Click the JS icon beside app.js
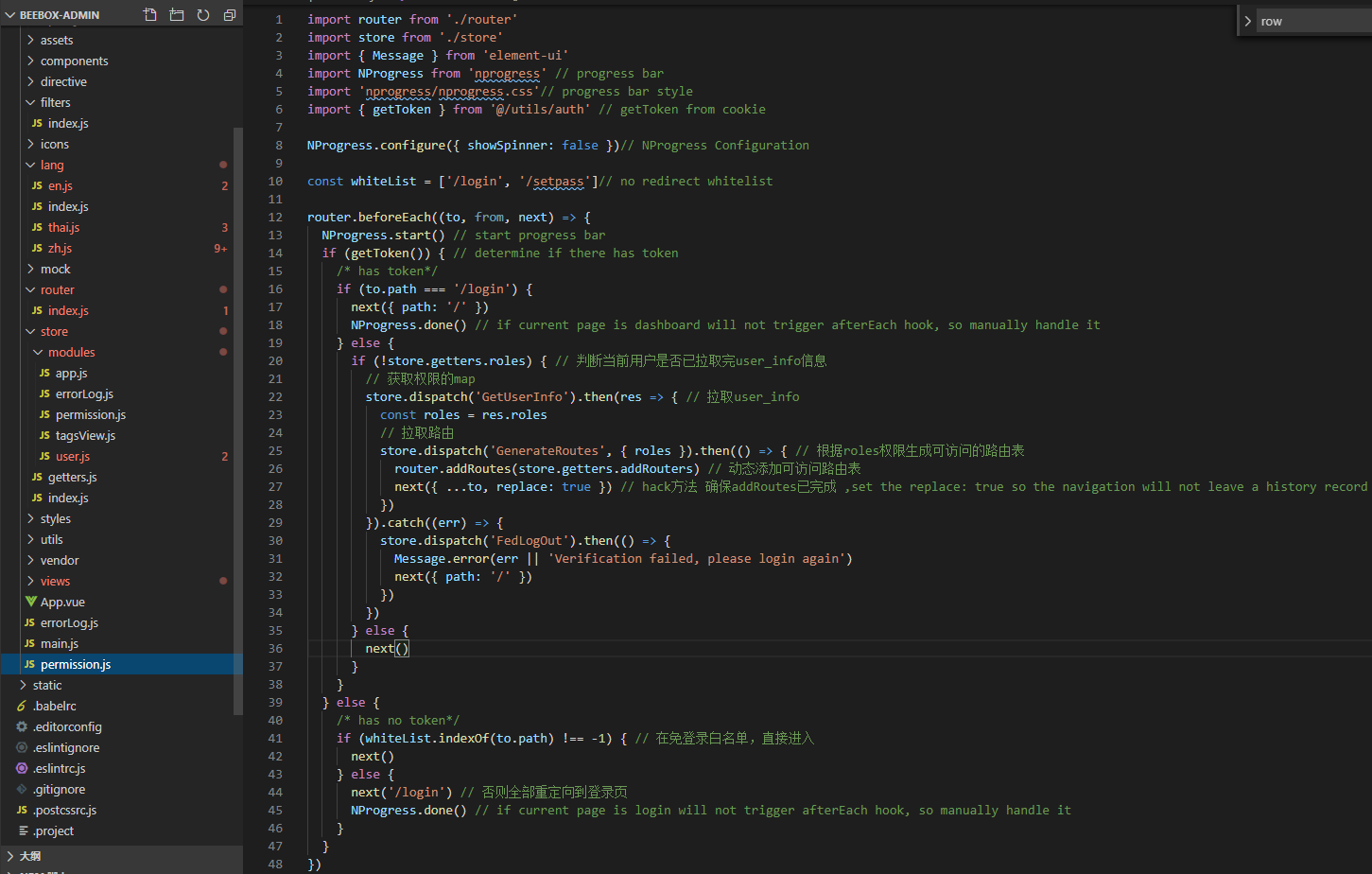The width and height of the screenshot is (1372, 874). (x=44, y=373)
